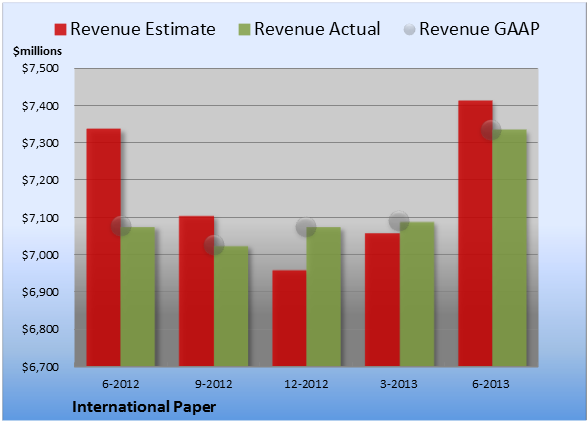Click the 3-2013 quarter label

(399, 384)
